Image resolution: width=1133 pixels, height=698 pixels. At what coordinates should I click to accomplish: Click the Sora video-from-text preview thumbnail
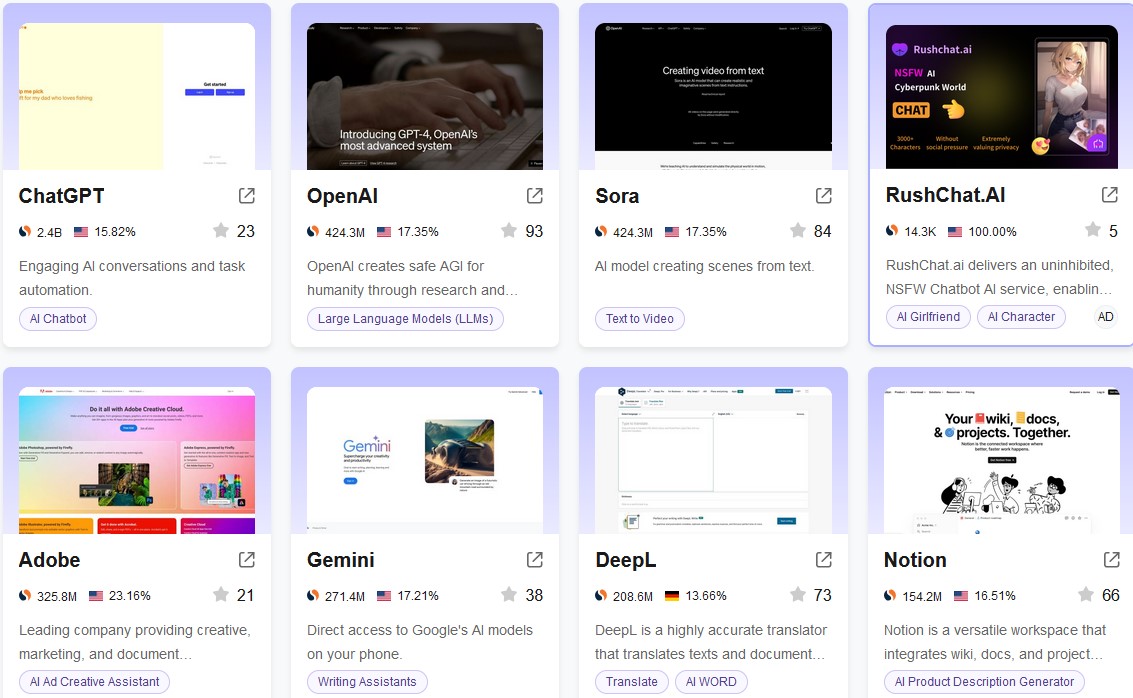click(x=713, y=96)
